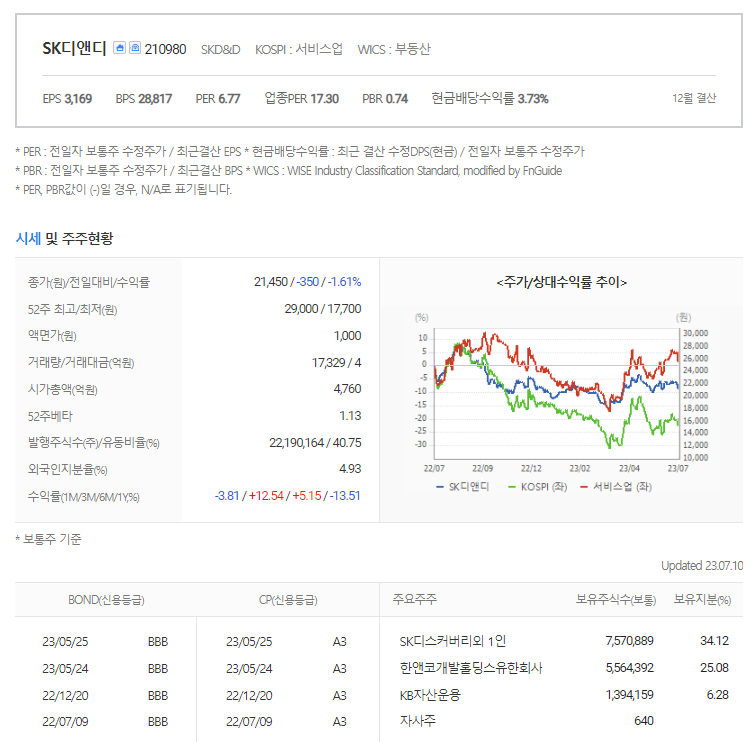
Task: Click the PER 6.77 value
Action: [x=218, y=99]
